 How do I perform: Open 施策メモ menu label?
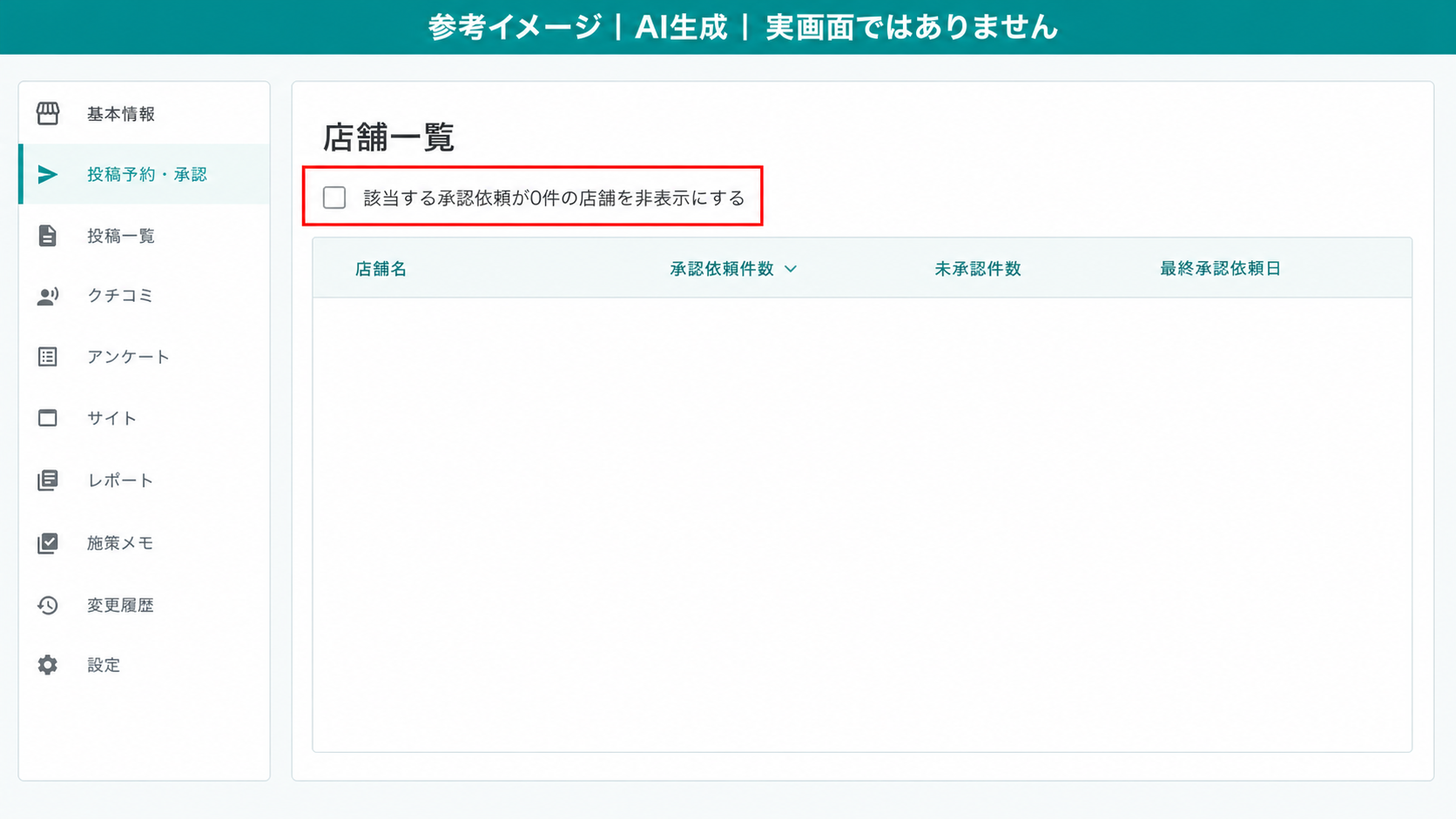click(x=120, y=543)
